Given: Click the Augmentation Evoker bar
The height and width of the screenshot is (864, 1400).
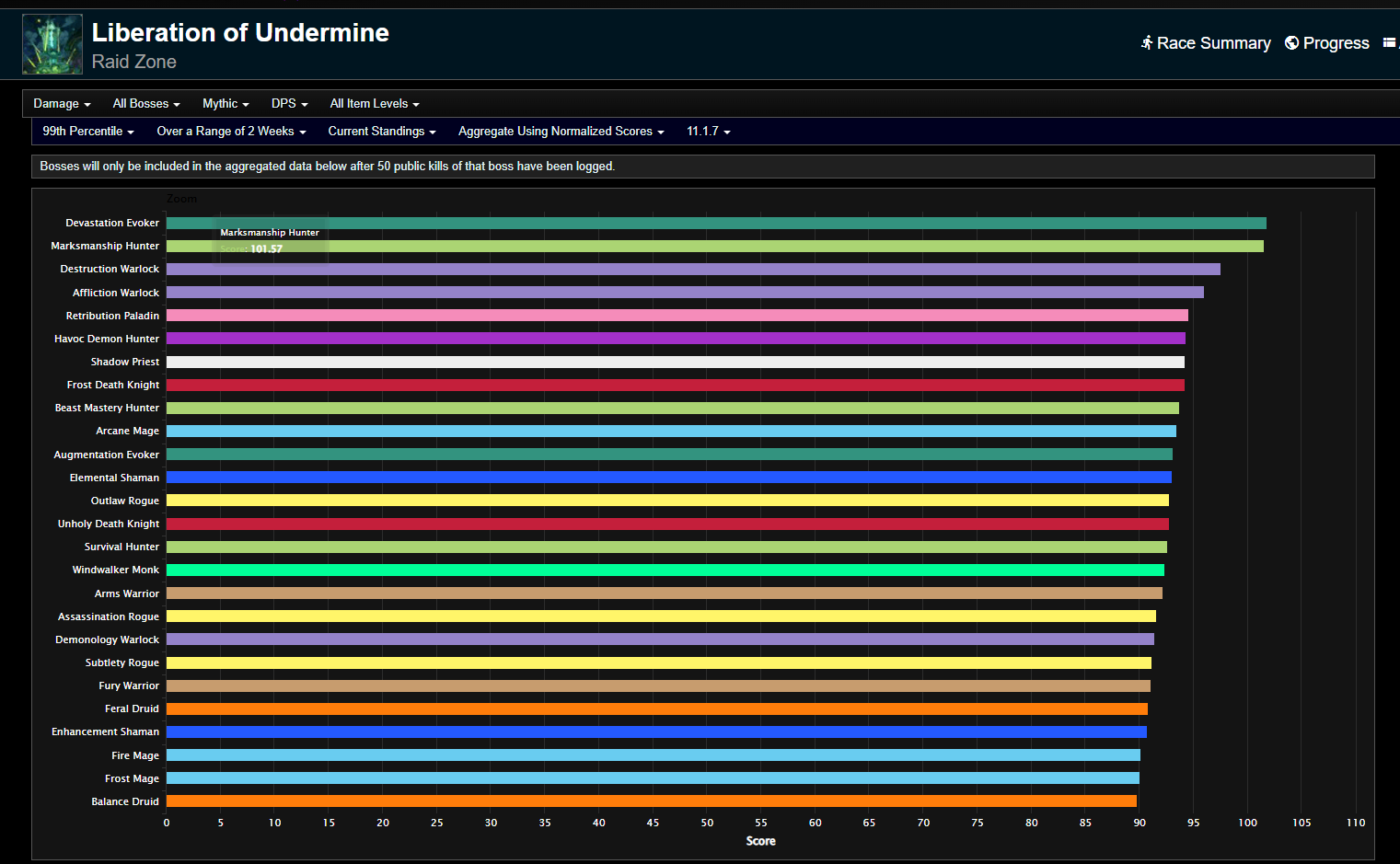Looking at the screenshot, I should [669, 455].
